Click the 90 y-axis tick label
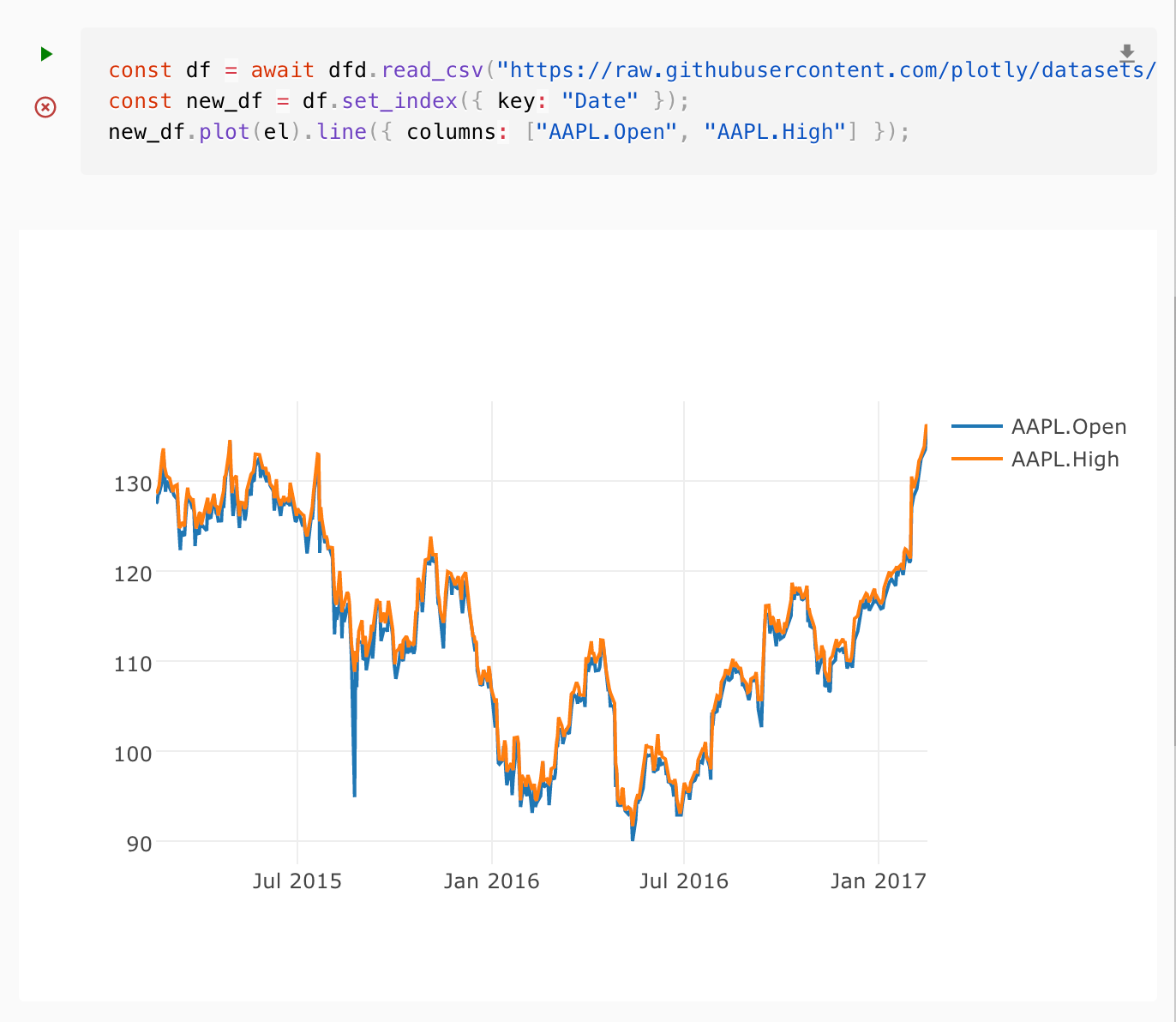Image resolution: width=1176 pixels, height=1022 pixels. click(x=139, y=844)
